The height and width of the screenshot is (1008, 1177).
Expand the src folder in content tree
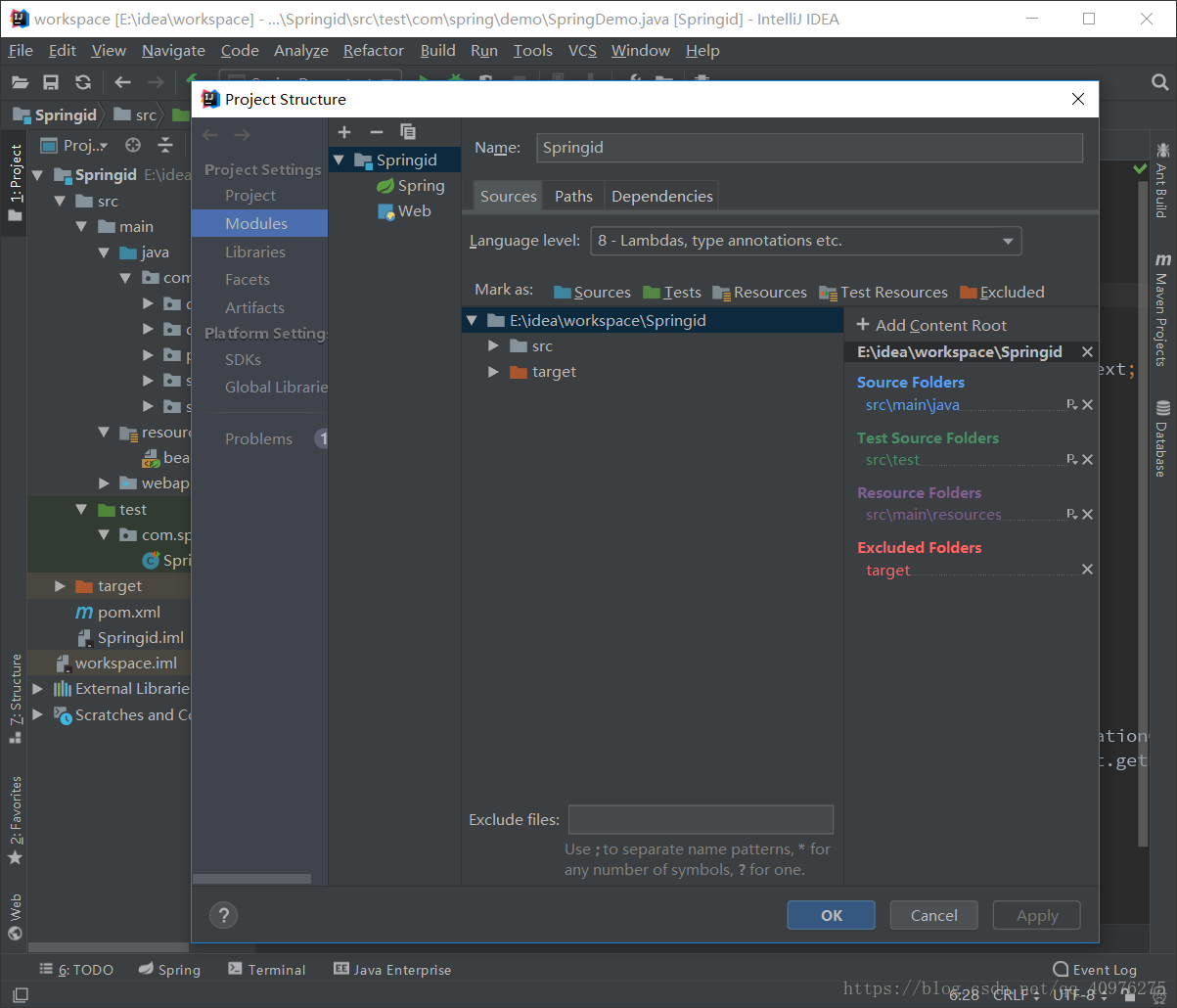coord(492,345)
